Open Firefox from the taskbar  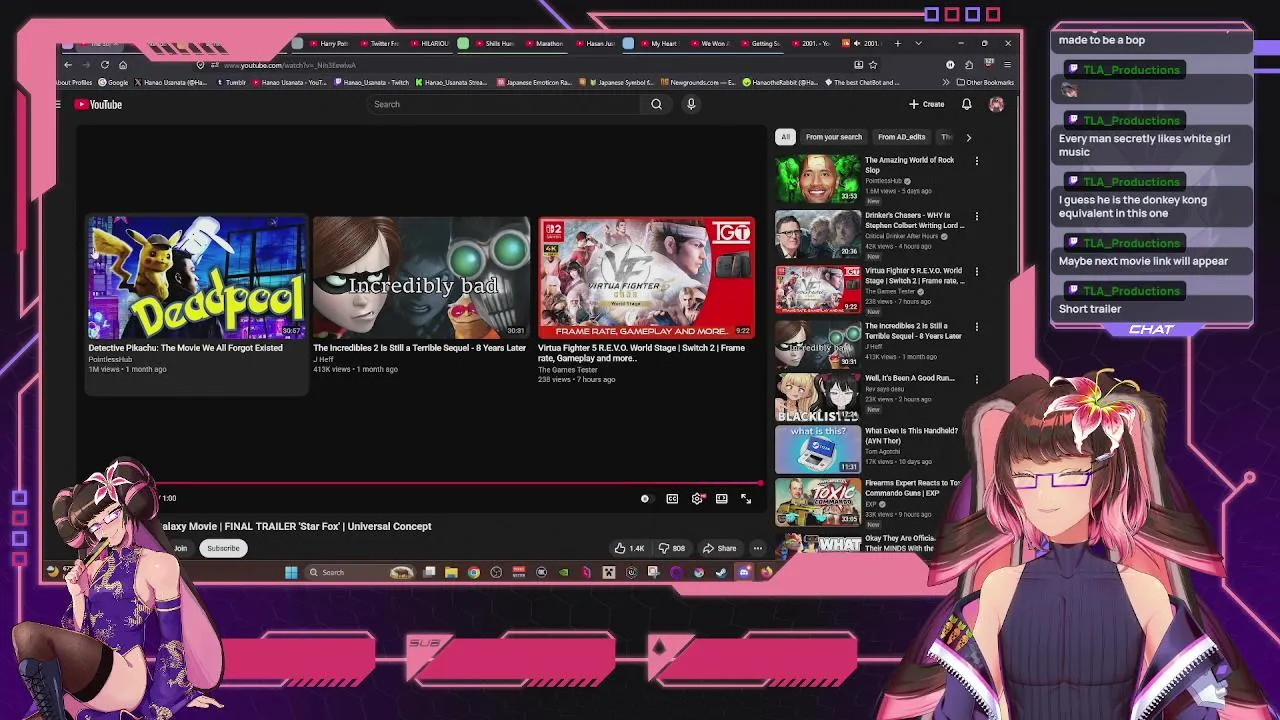(766, 572)
